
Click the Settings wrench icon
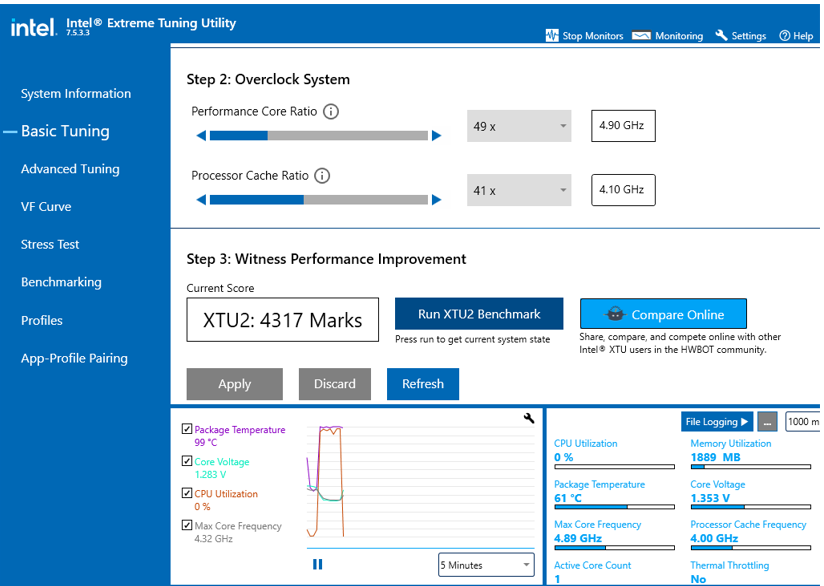pyautogui.click(x=721, y=35)
